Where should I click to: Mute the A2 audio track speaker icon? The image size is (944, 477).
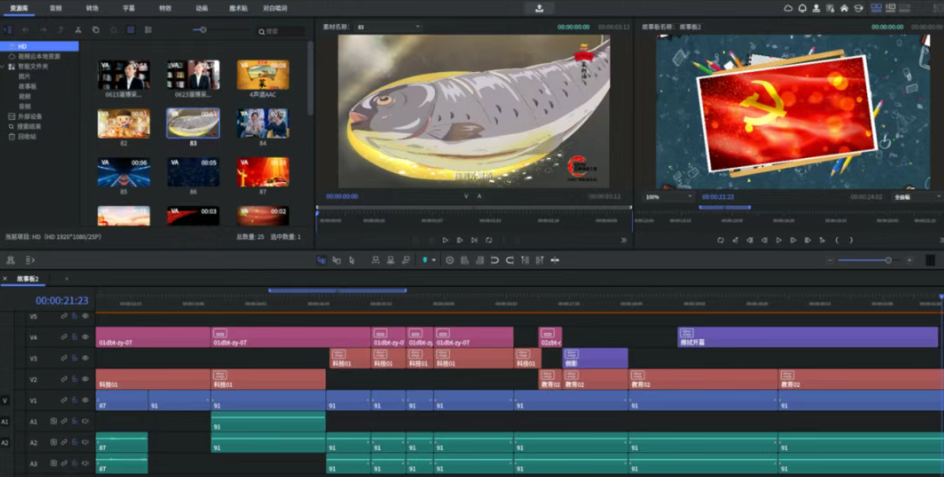(85, 442)
